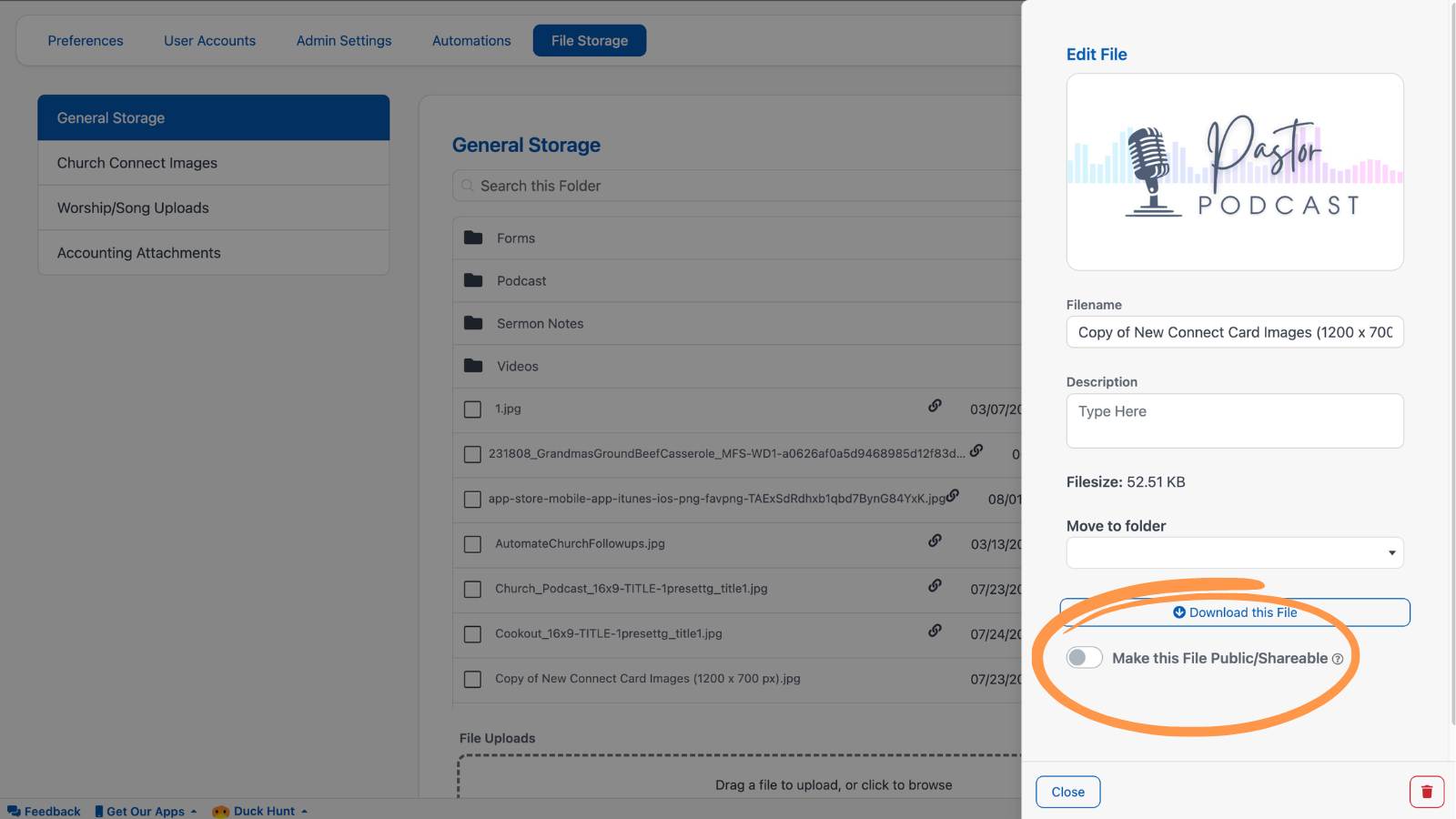
Task: Open Accounting Attachments storage
Action: [214, 253]
